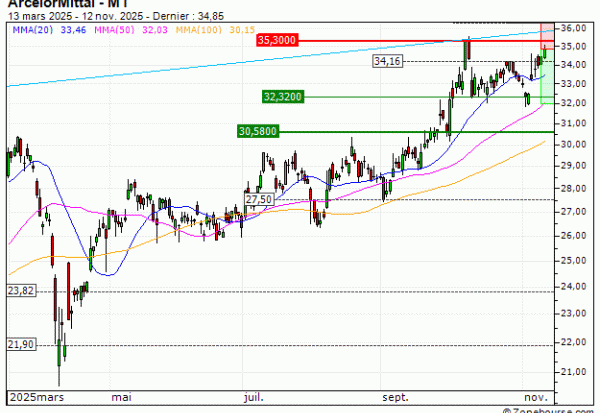Click the 2025mars x-axis label
The height and width of the screenshot is (413, 600).
click(37, 397)
